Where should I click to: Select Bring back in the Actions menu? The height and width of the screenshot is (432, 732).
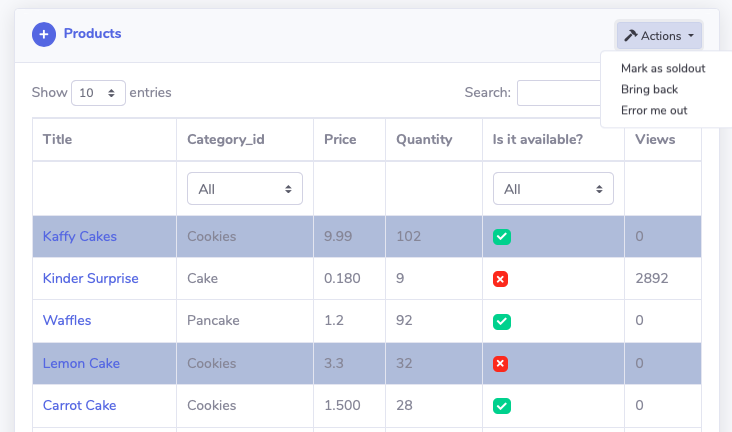click(649, 90)
